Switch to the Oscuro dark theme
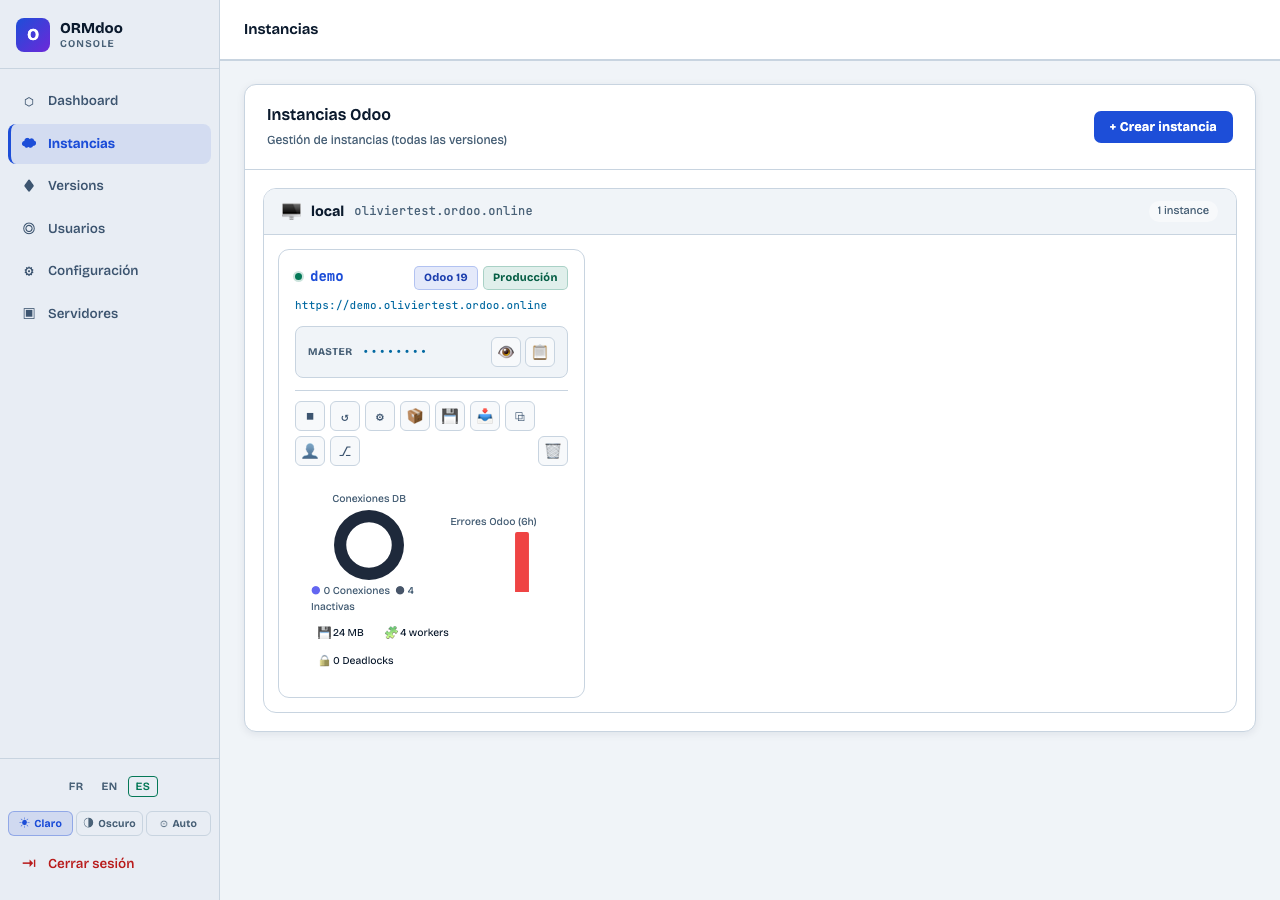 coord(109,823)
